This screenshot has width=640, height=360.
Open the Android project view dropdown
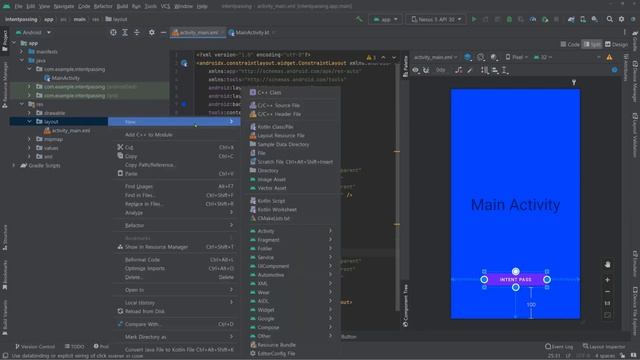pos(33,32)
